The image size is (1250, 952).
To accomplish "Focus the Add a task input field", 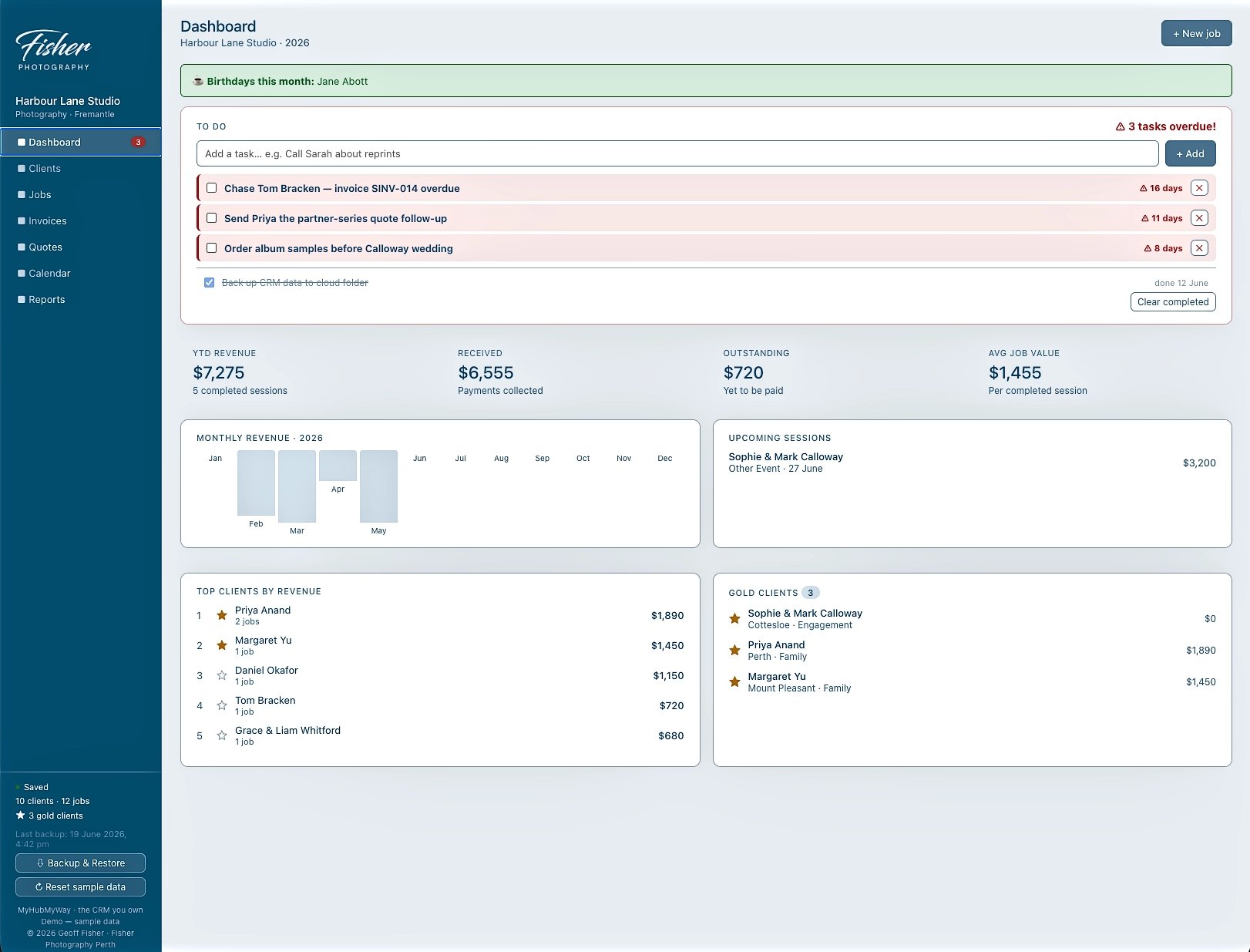I will coord(677,153).
